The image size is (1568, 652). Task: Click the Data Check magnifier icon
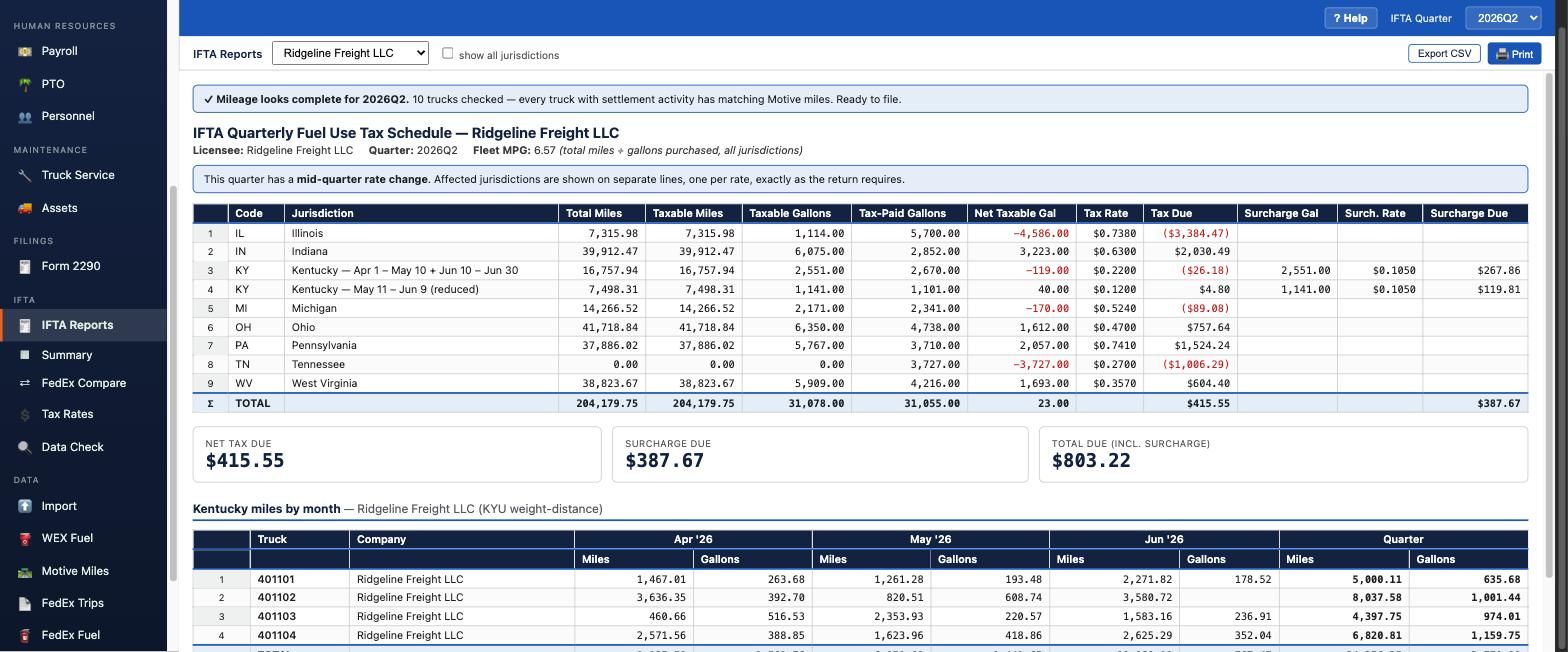click(x=25, y=447)
